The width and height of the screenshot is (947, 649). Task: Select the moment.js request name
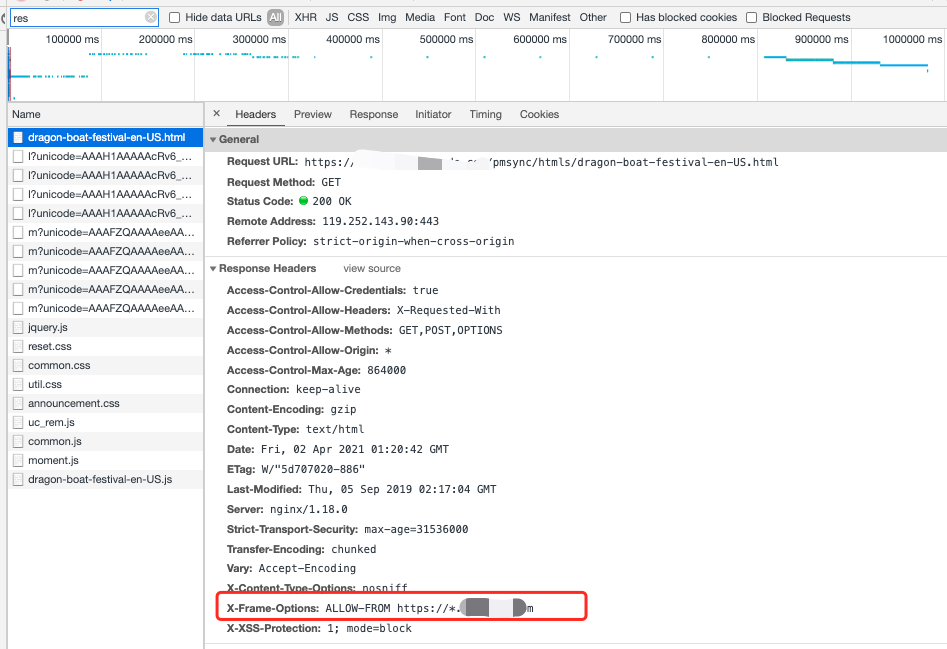[53, 461]
